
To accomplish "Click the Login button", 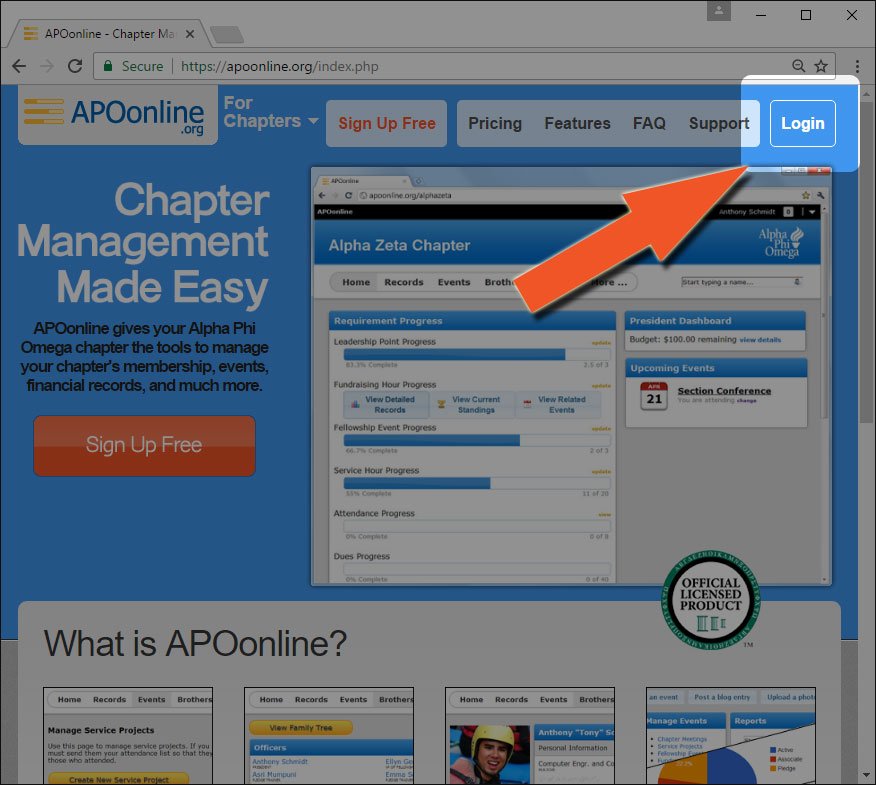I will pyautogui.click(x=803, y=123).
